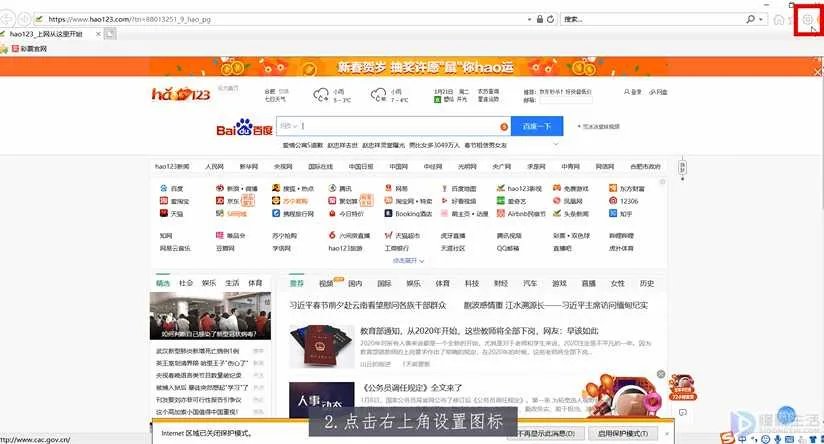Click the Sogou input method S icon in tray

coord(727,438)
